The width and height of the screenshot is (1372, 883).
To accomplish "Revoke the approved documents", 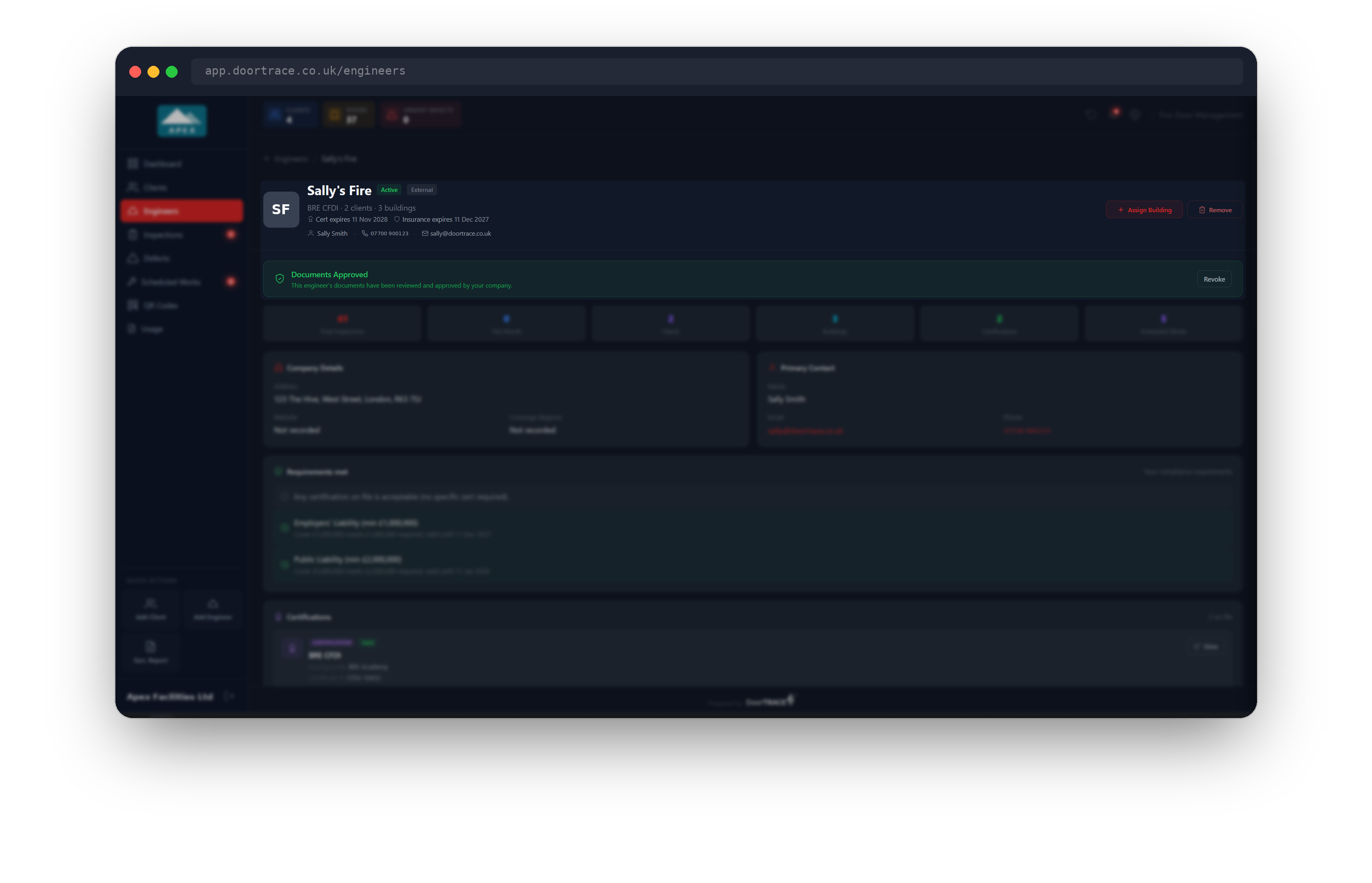I will 1214,279.
